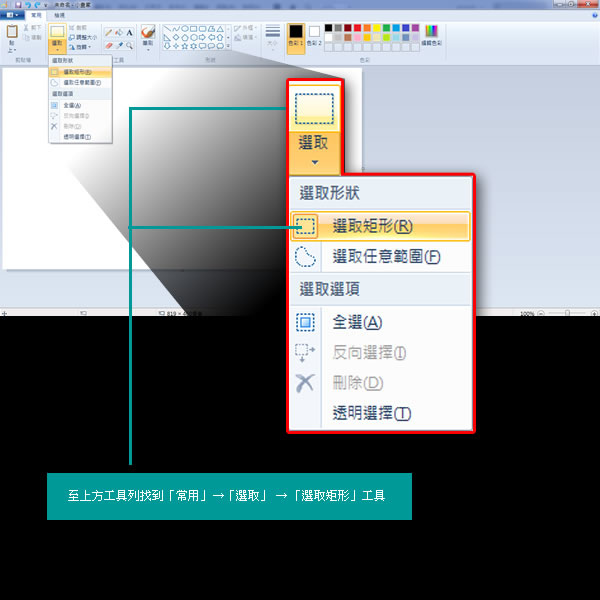The height and width of the screenshot is (600, 600).
Task: Pick the purple swatch in the color palette
Action: click(x=415, y=28)
